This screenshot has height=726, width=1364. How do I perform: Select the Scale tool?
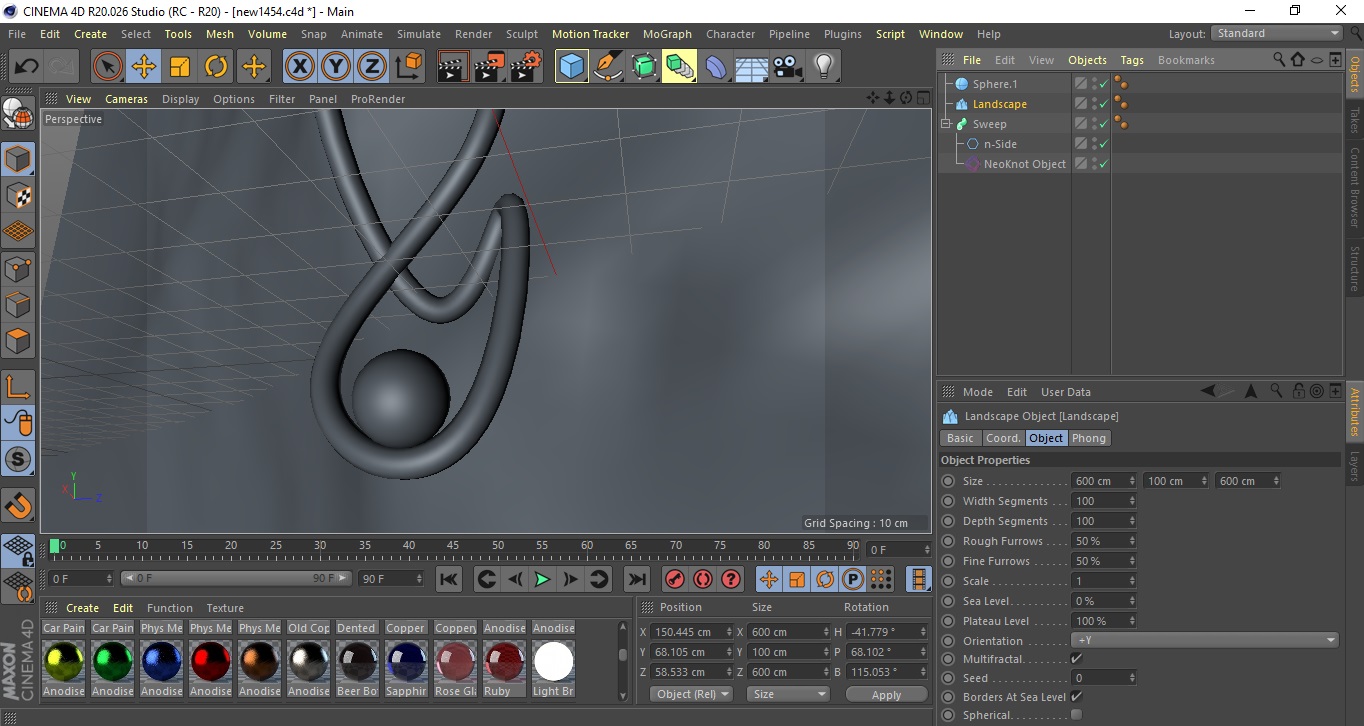click(180, 67)
